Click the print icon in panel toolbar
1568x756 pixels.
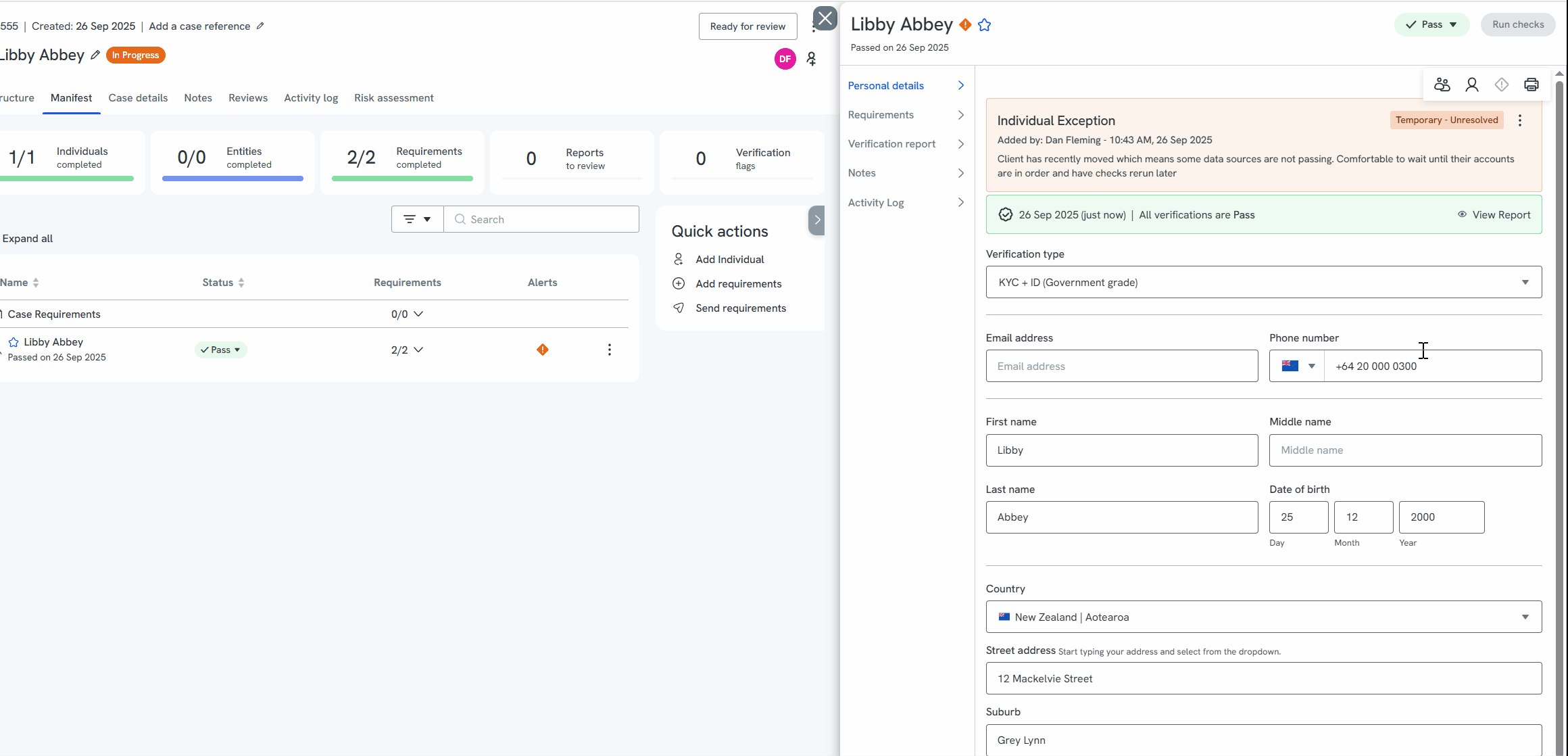1531,85
